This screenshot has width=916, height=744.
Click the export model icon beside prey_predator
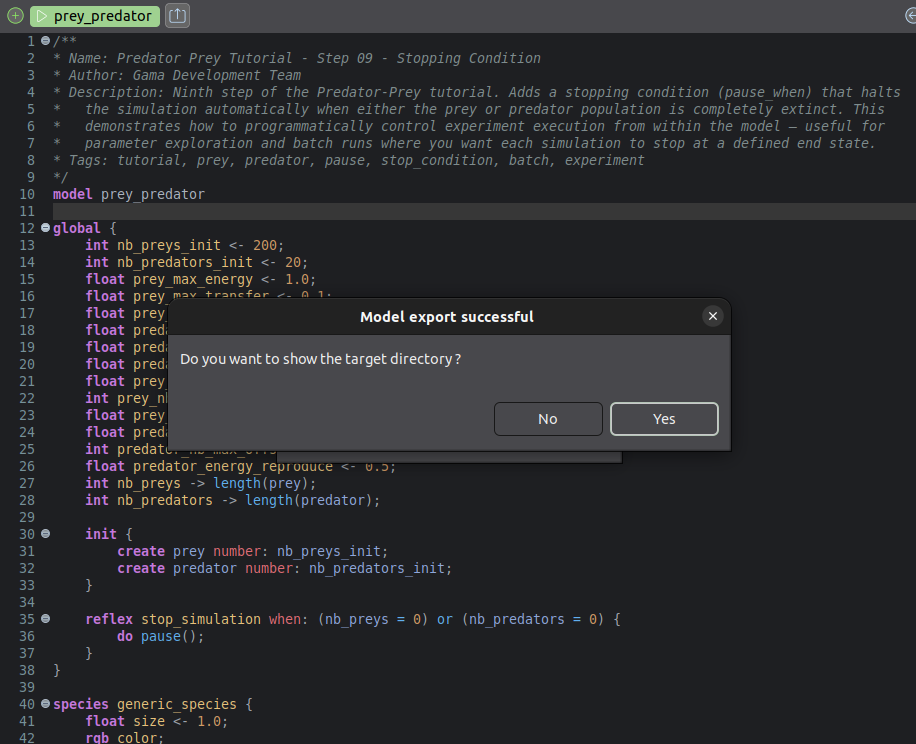click(x=178, y=16)
